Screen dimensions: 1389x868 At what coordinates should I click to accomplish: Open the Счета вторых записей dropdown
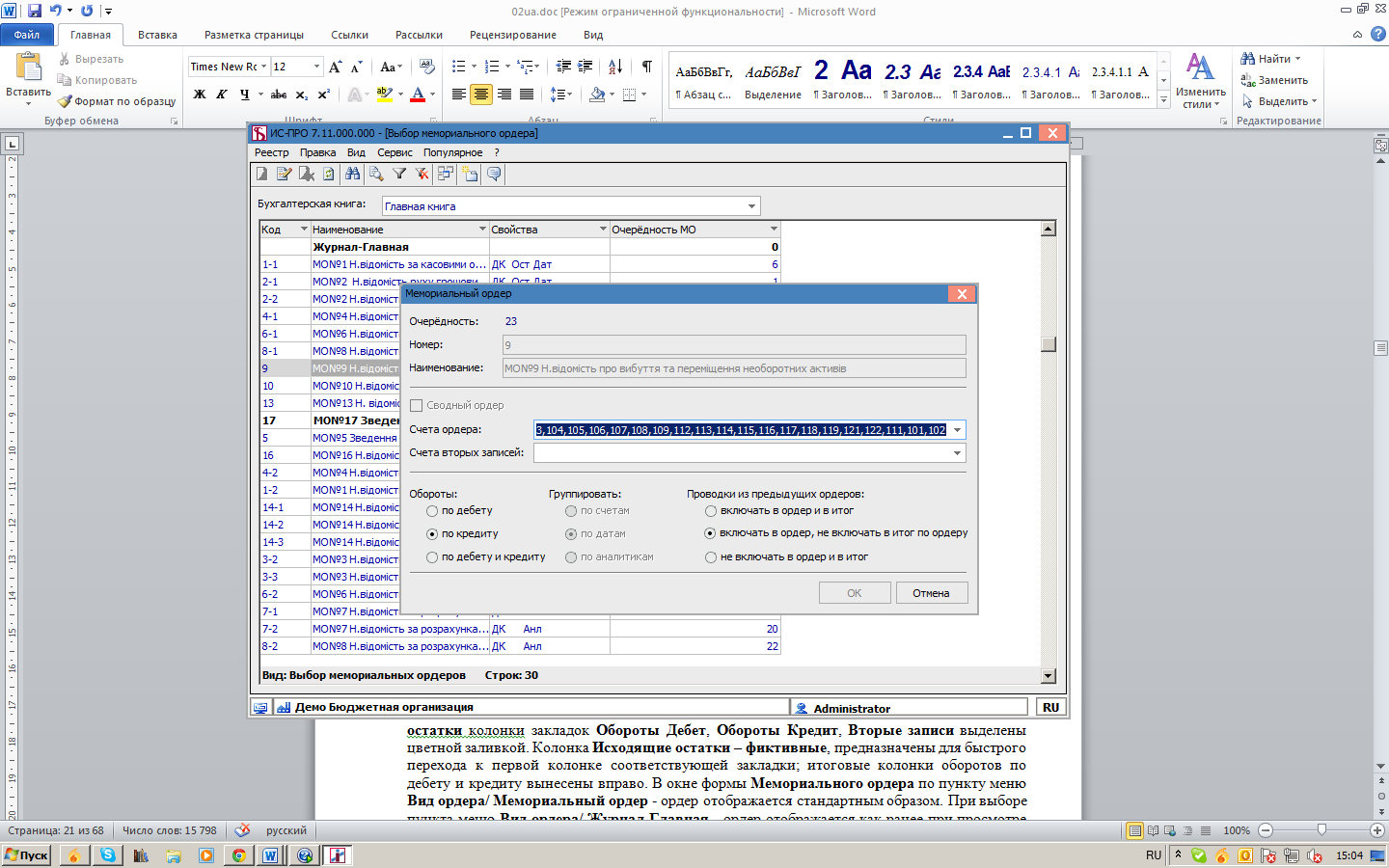point(957,453)
